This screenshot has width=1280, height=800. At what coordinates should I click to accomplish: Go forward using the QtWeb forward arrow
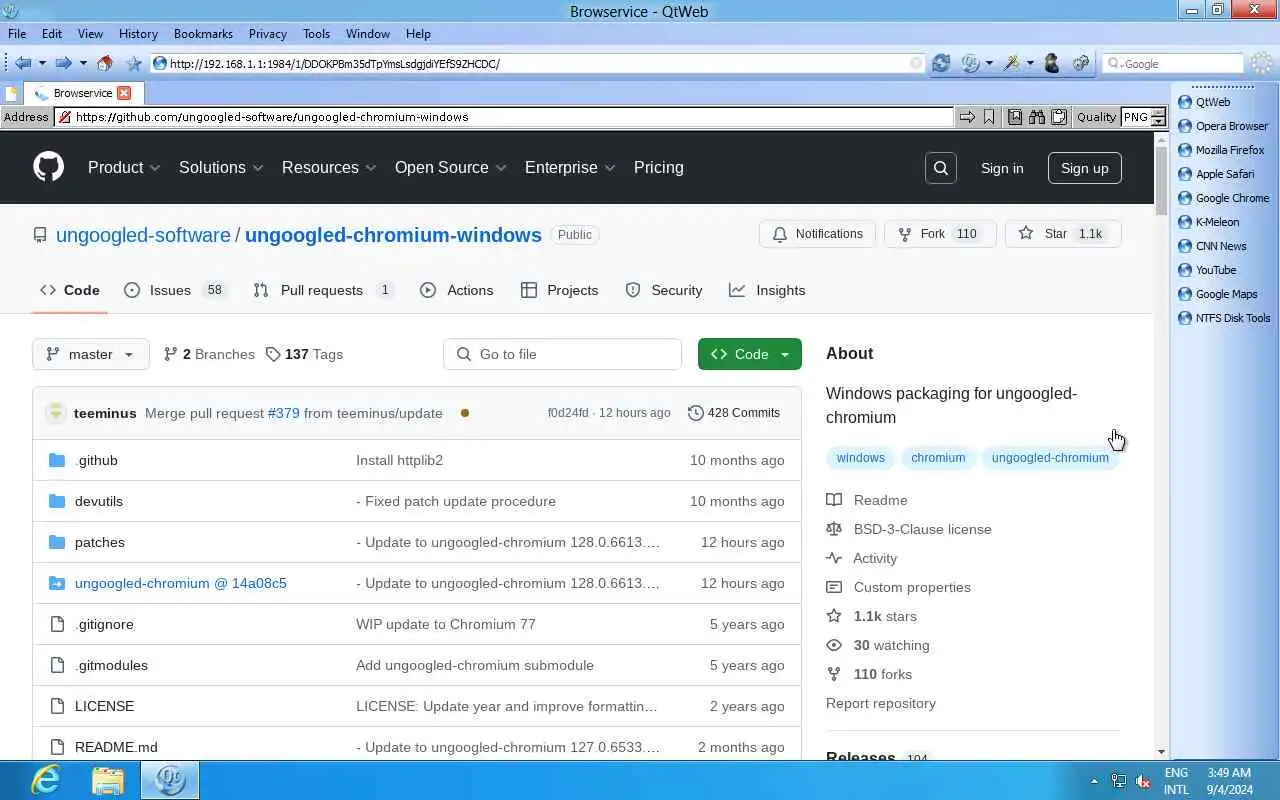(63, 63)
